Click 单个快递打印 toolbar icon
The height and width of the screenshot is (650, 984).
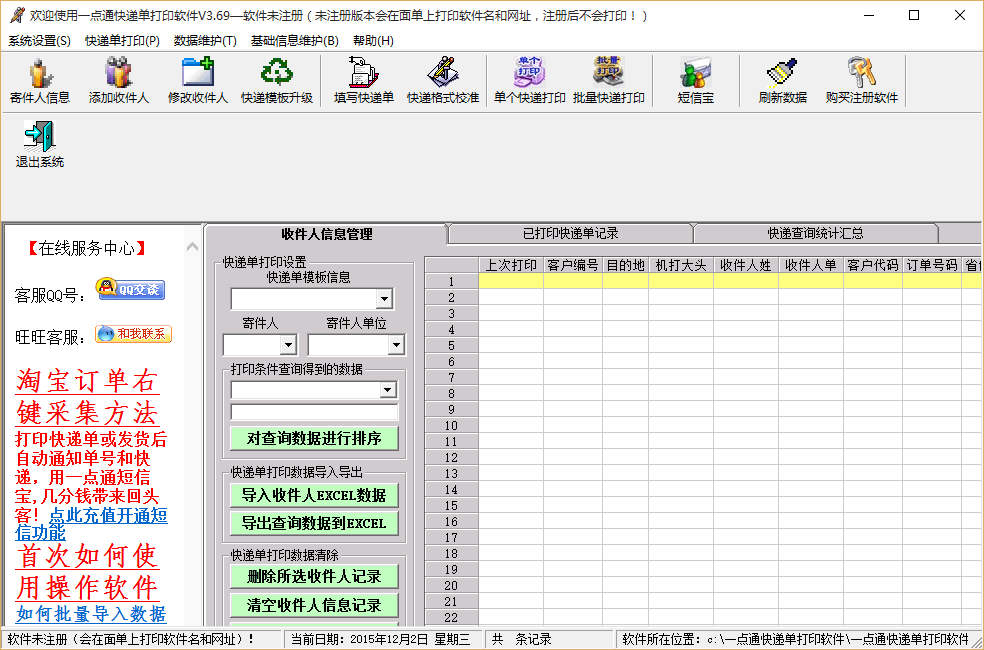[530, 80]
